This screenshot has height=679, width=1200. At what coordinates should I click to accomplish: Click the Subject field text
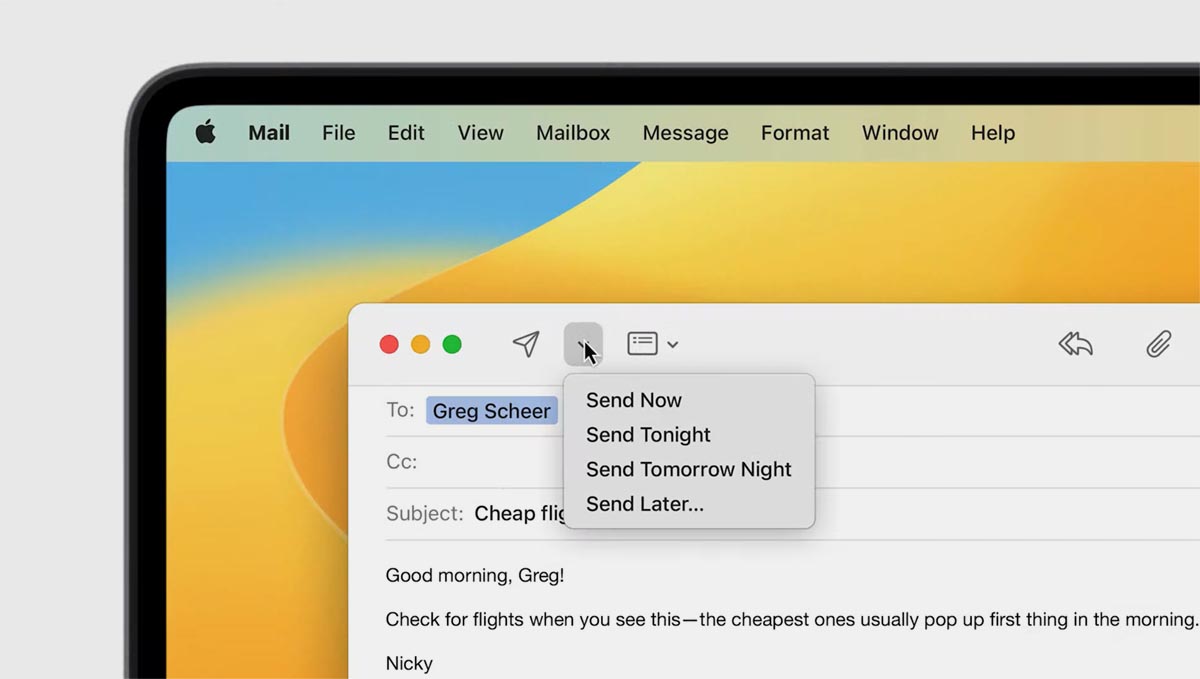[520, 513]
